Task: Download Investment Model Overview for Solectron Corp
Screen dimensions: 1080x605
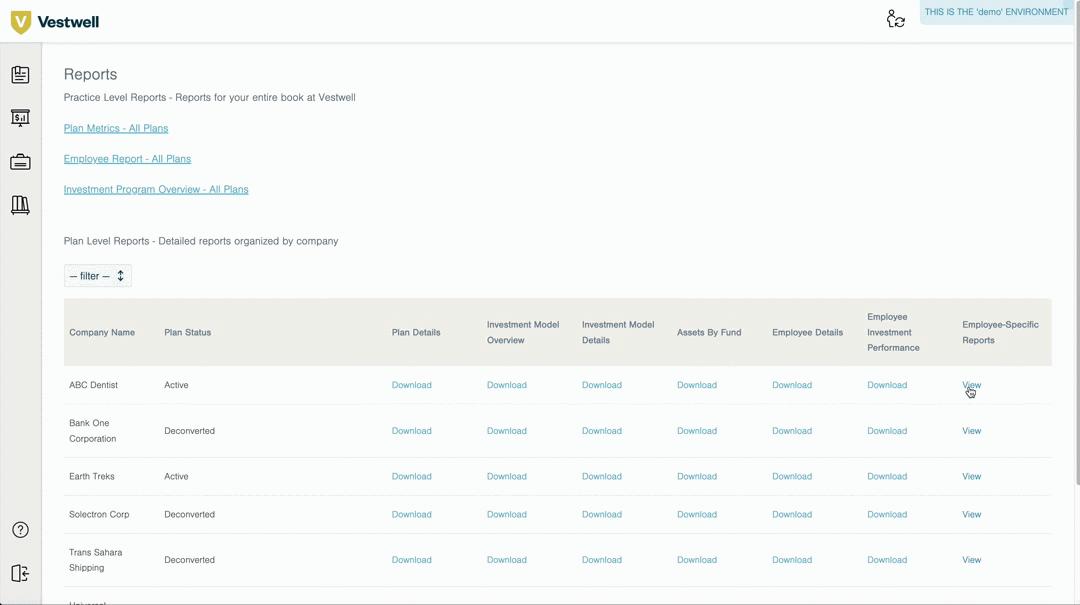Action: 507,514
